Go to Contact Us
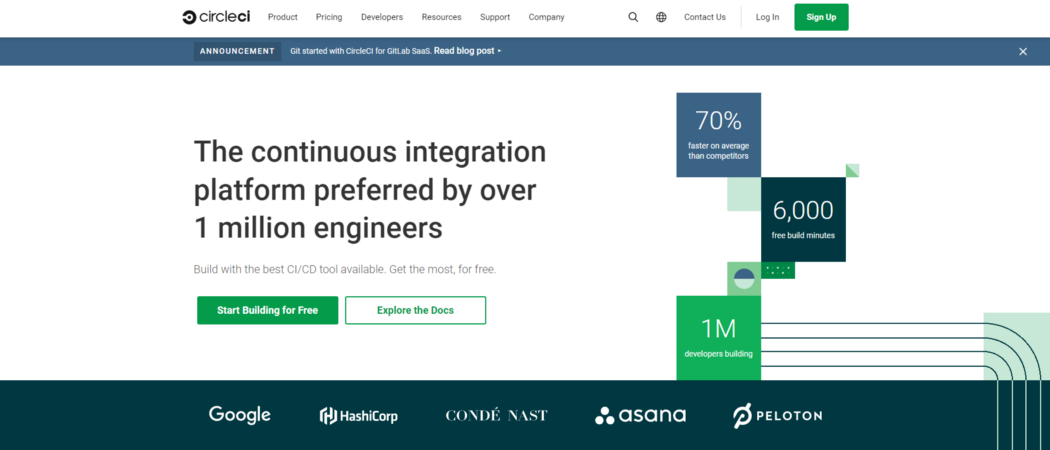Viewport: 1050px width, 450px height. click(x=704, y=17)
